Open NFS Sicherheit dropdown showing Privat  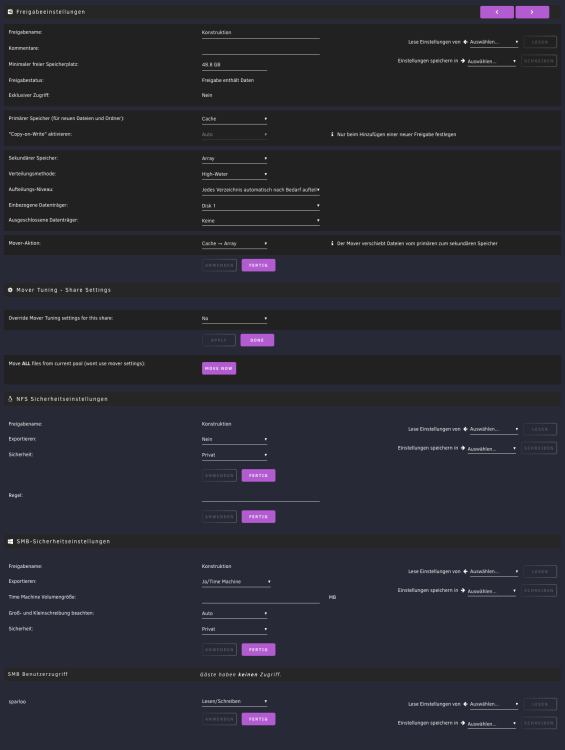234,455
